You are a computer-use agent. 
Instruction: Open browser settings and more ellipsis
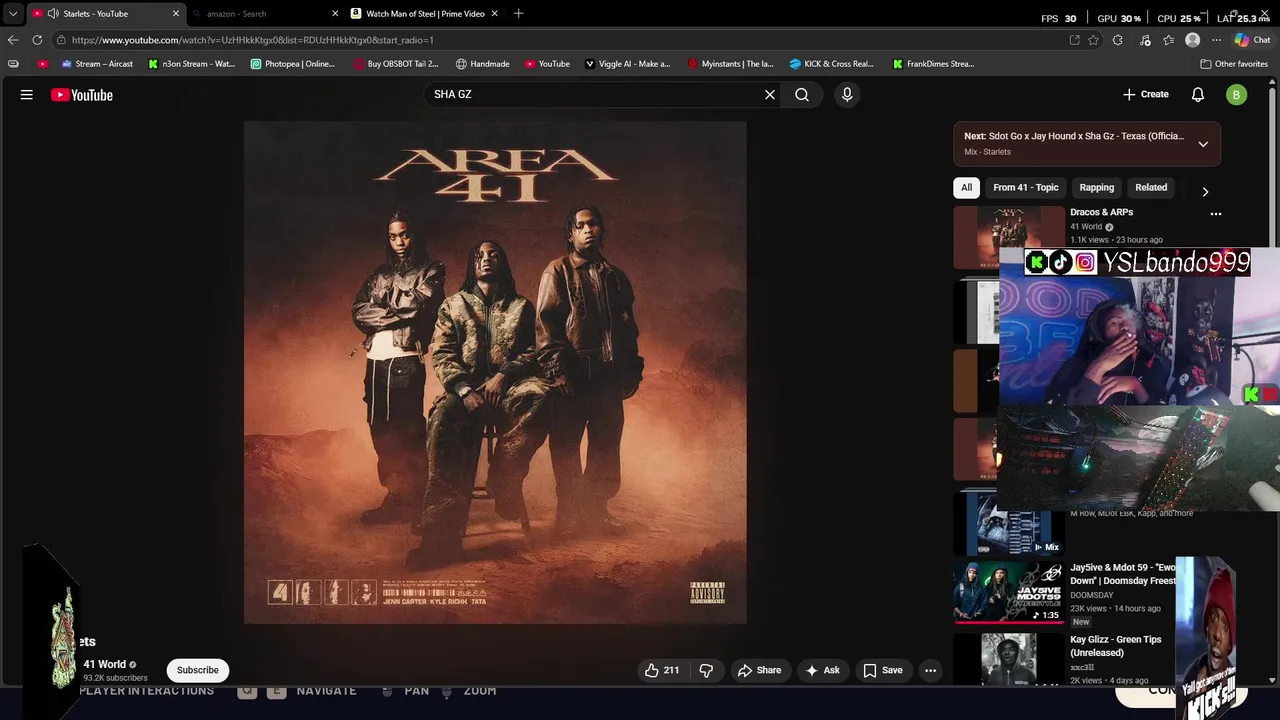tap(1216, 40)
